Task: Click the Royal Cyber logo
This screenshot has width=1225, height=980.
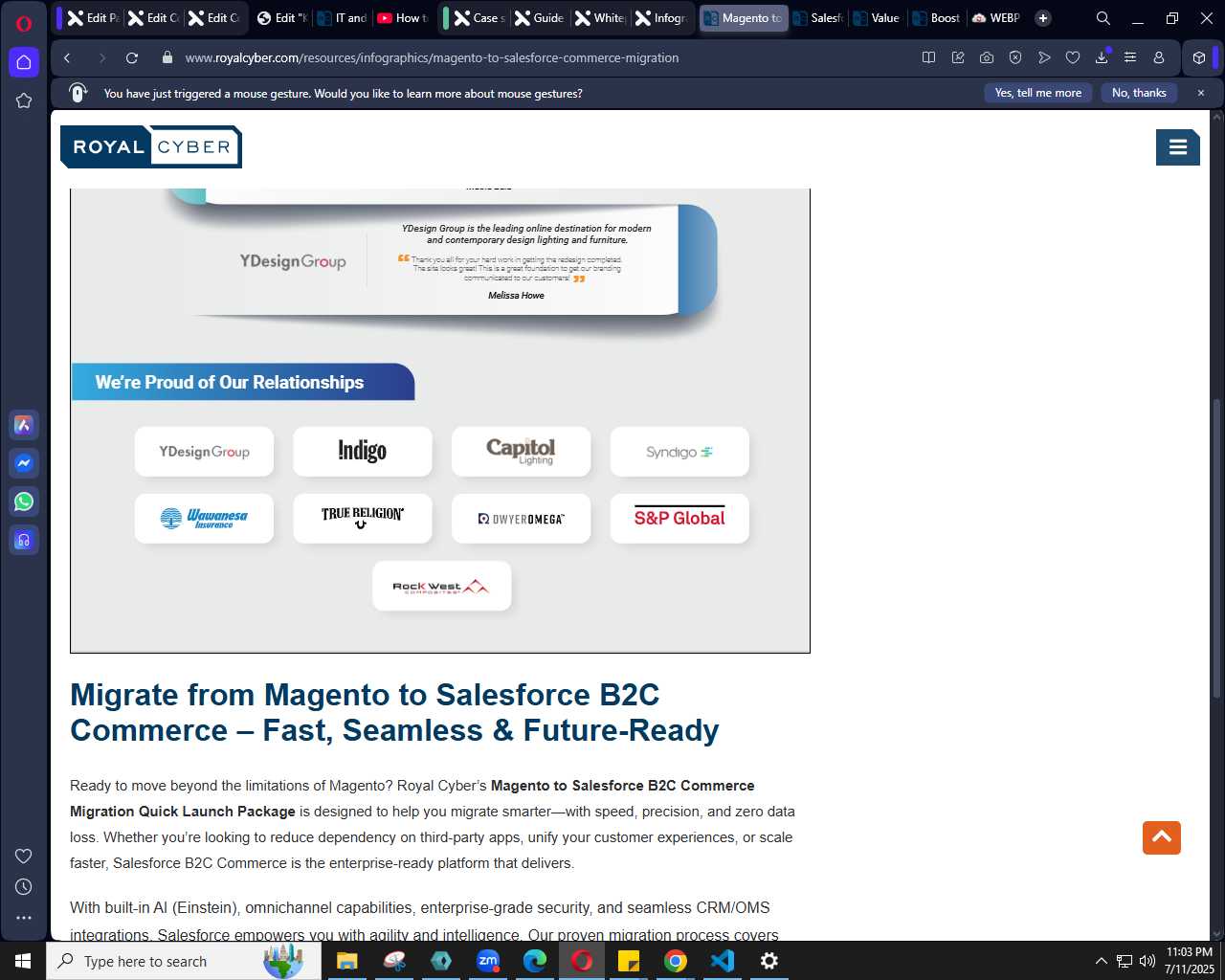Action: tap(151, 146)
